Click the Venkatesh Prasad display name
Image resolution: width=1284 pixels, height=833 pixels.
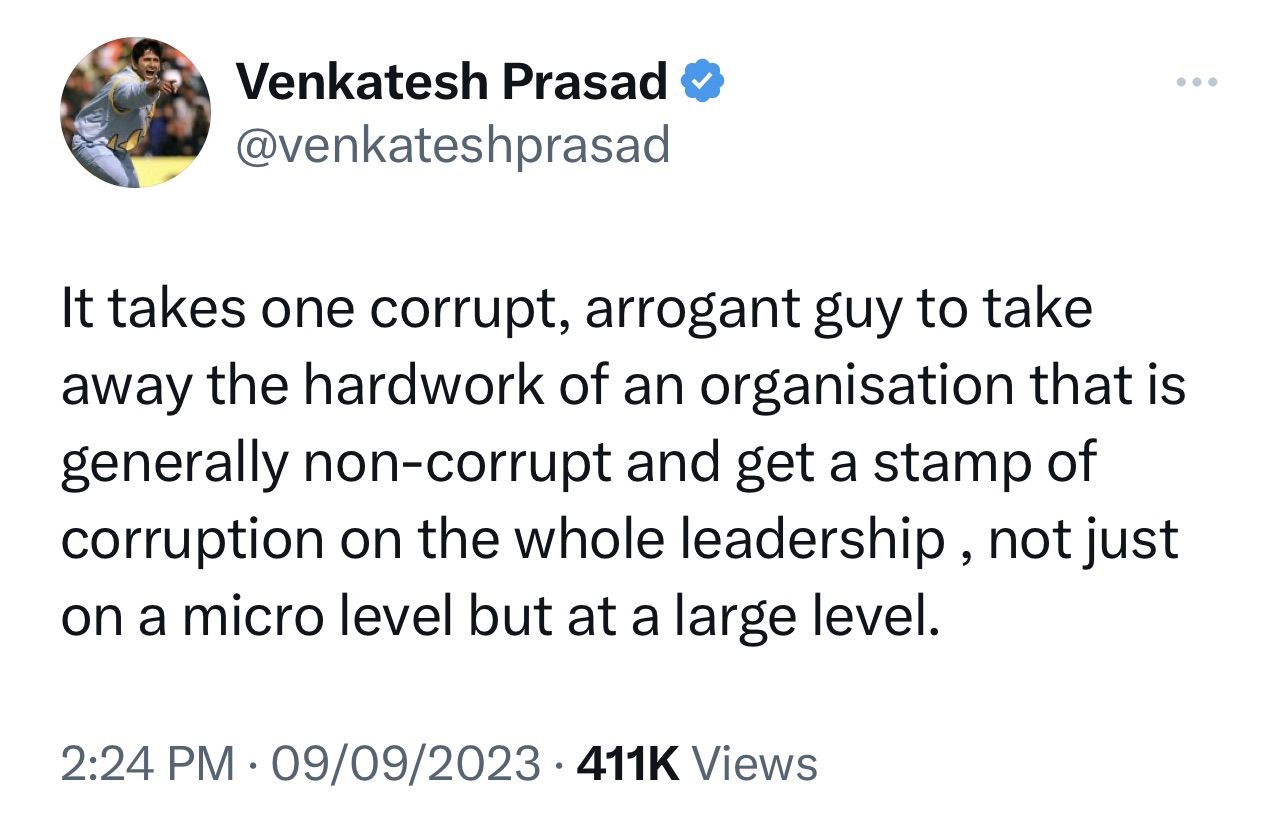(x=451, y=83)
